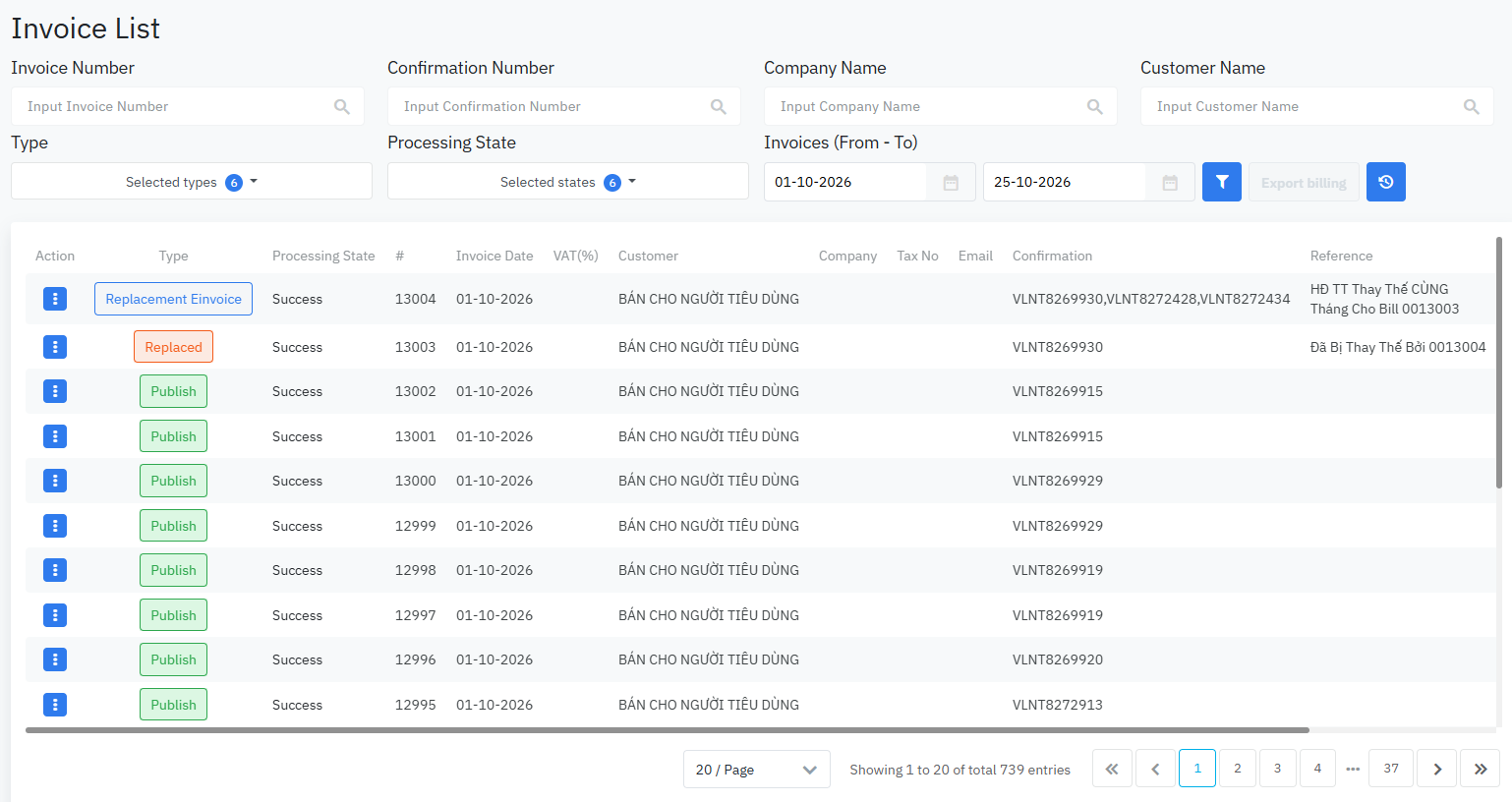
Task: Click the Export billing button
Action: (x=1304, y=182)
